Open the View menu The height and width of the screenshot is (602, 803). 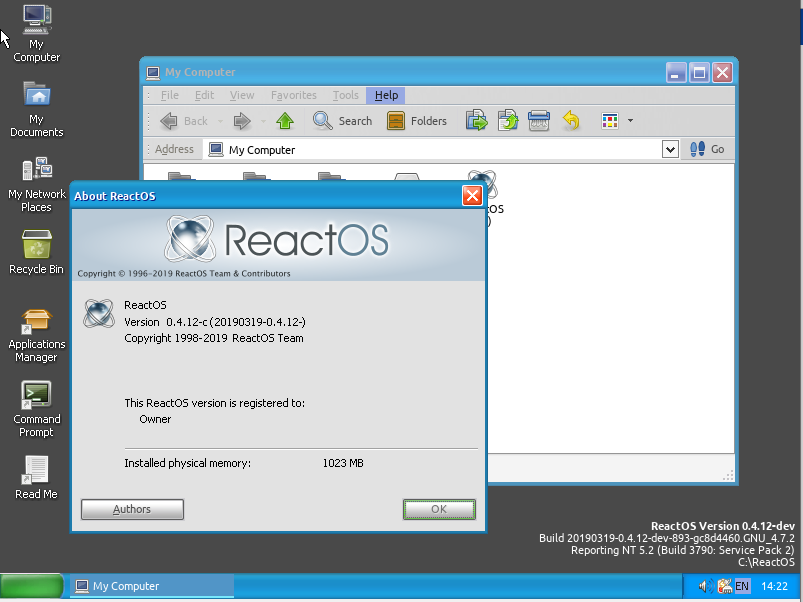tap(242, 95)
